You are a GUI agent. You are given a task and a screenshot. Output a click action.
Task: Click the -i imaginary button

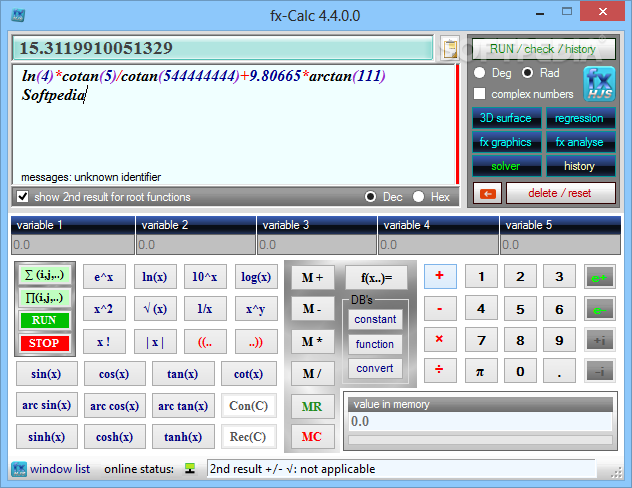coord(599,371)
